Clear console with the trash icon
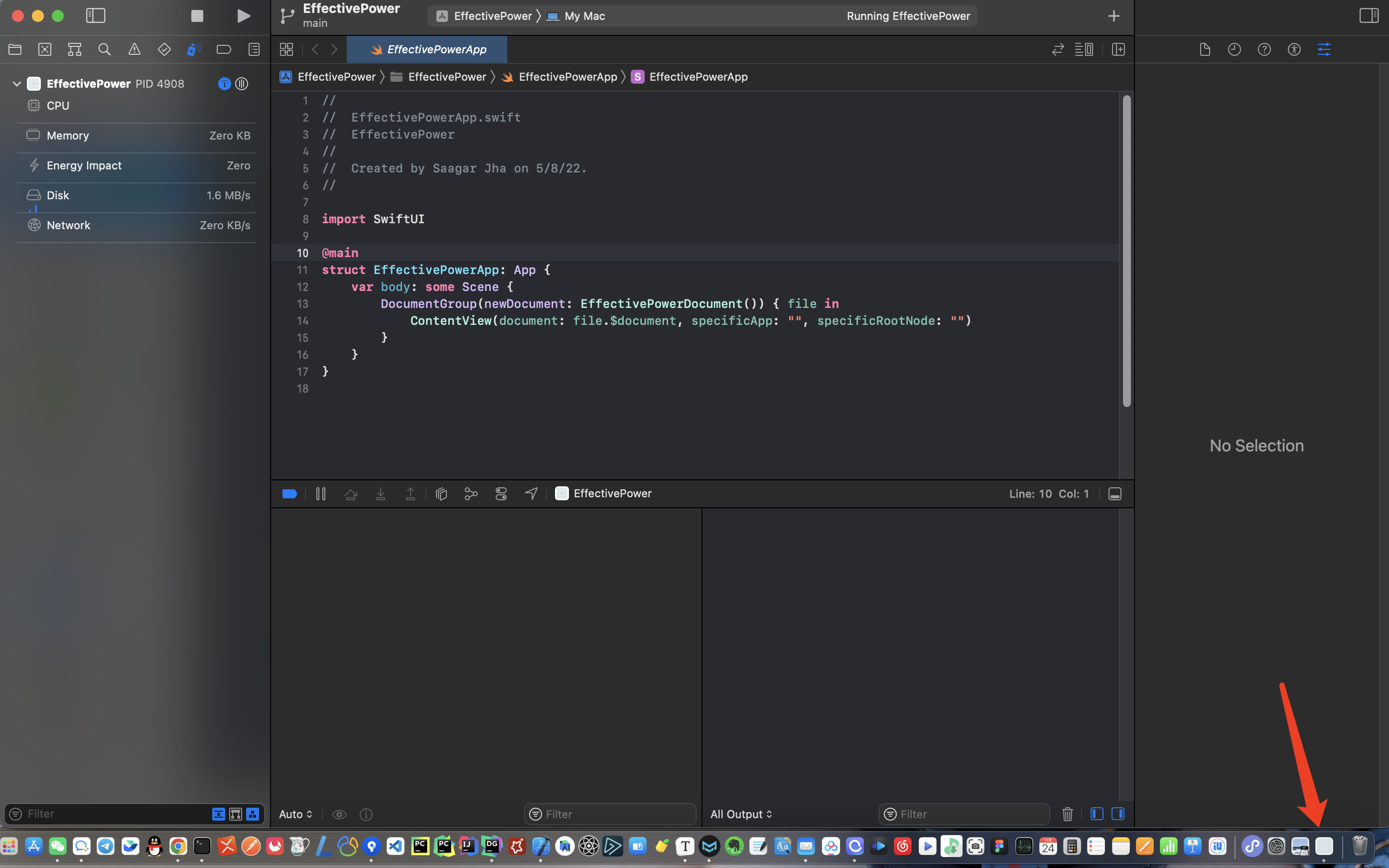This screenshot has height=868, width=1389. click(1067, 814)
